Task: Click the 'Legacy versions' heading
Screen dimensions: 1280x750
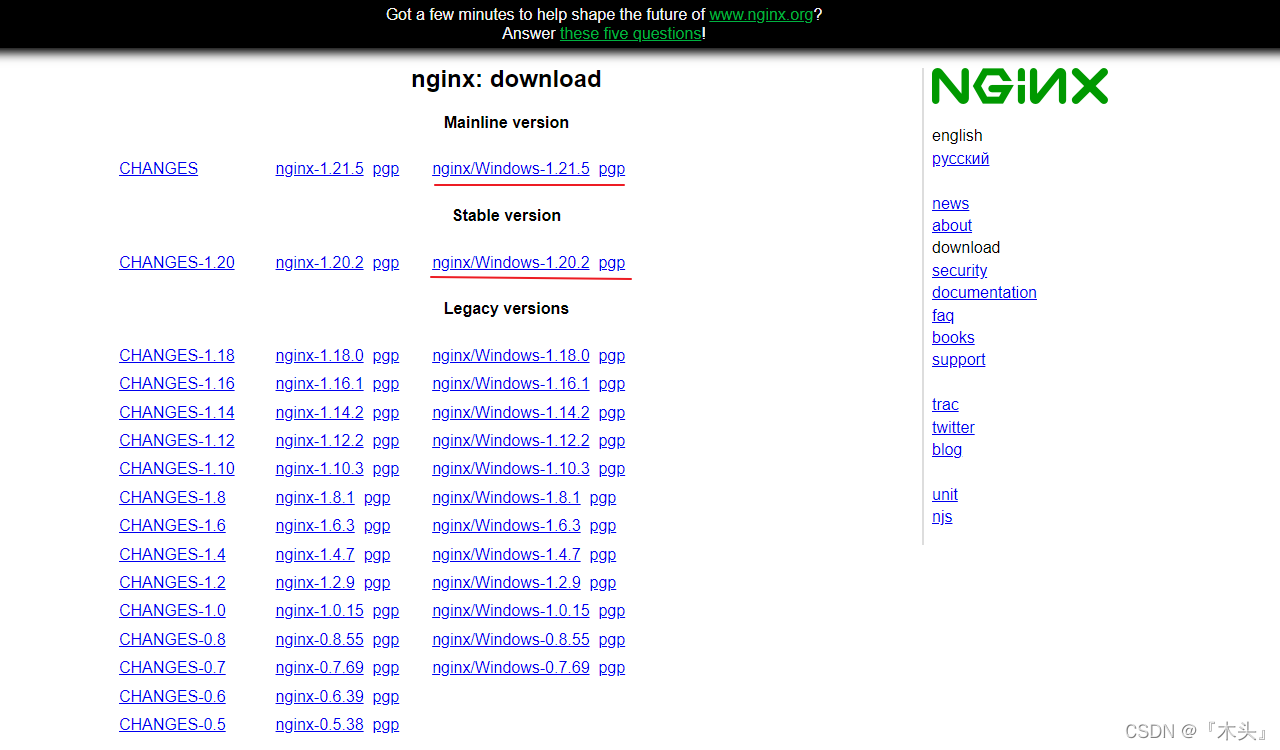Action: tap(506, 308)
